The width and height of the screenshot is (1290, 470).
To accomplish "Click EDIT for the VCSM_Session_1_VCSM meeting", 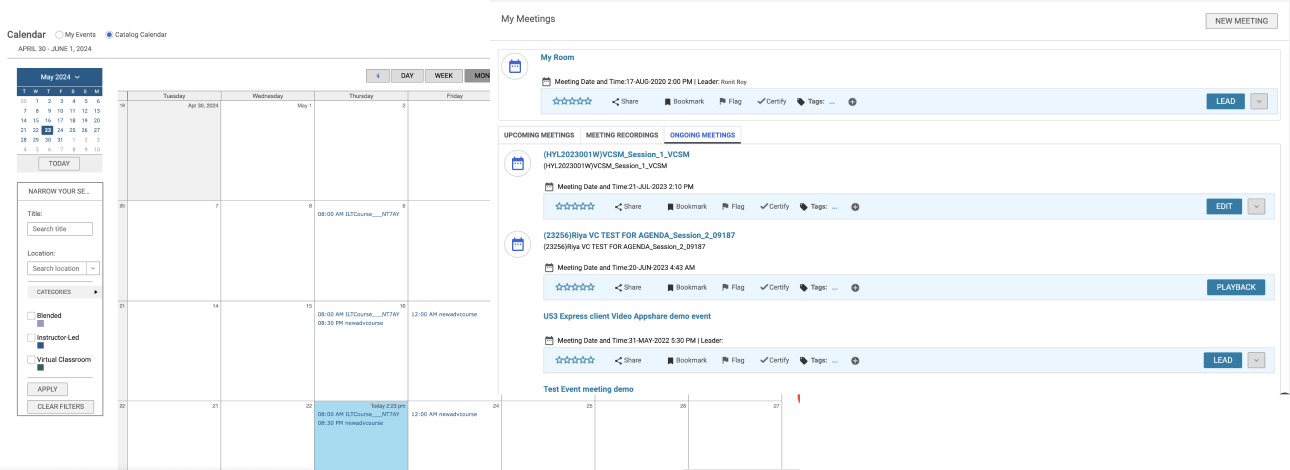I will [x=1224, y=206].
